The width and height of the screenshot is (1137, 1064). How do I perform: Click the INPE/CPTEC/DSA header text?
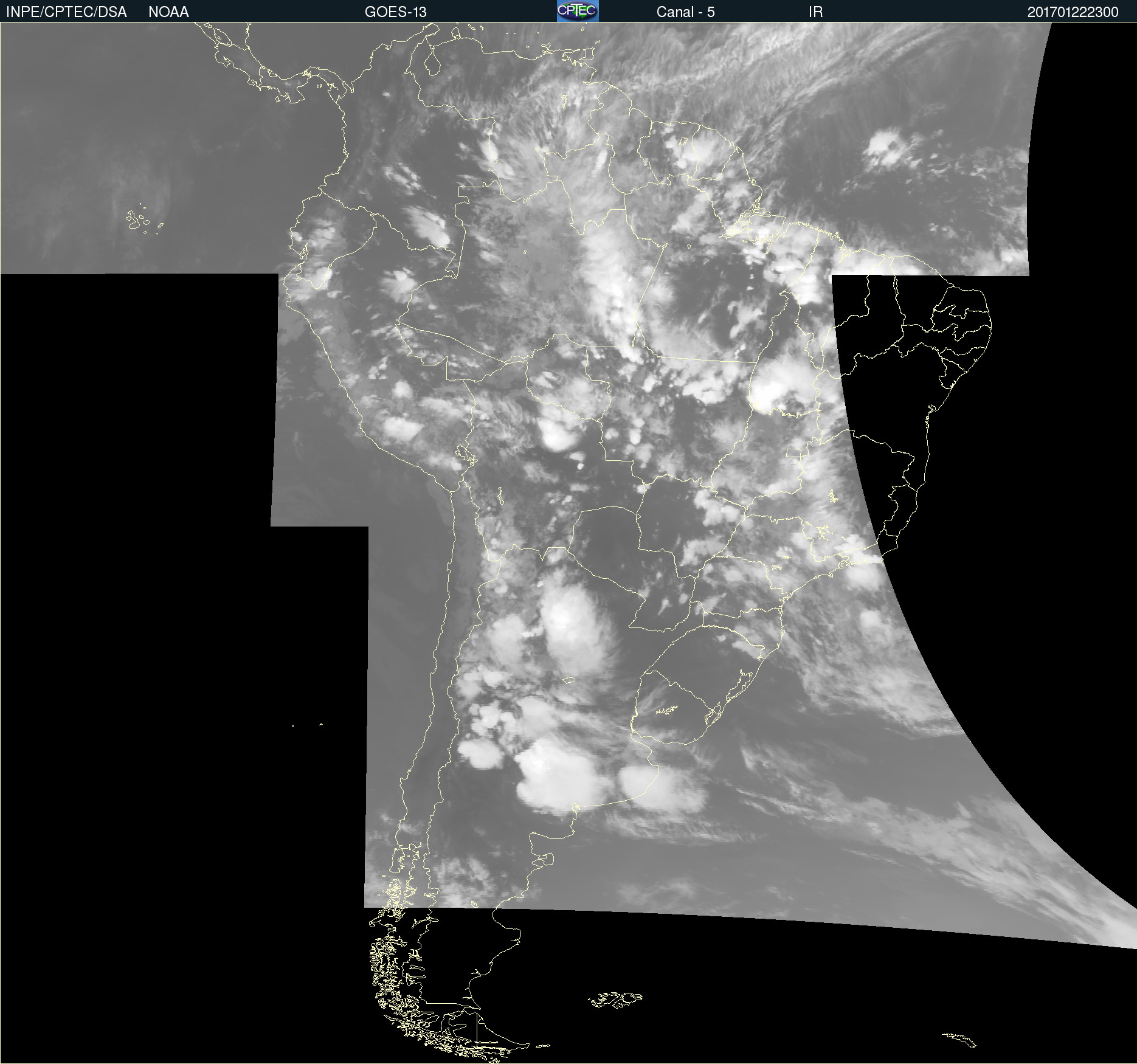[66, 12]
